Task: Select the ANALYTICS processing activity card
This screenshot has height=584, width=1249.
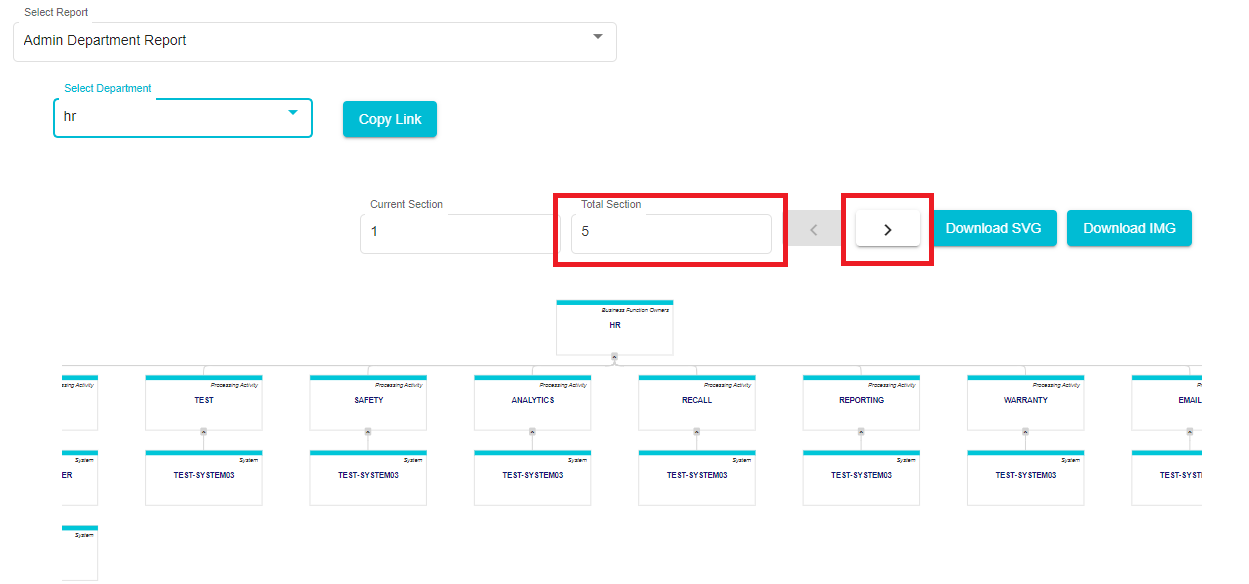Action: point(532,403)
